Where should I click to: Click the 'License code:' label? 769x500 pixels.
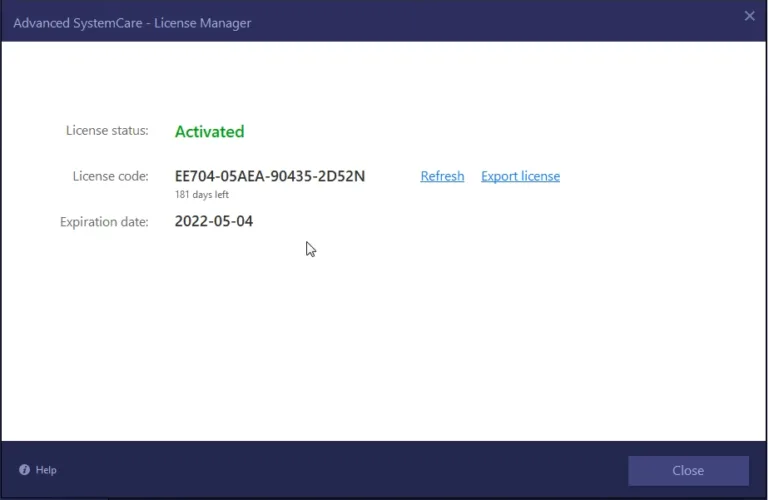(110, 176)
